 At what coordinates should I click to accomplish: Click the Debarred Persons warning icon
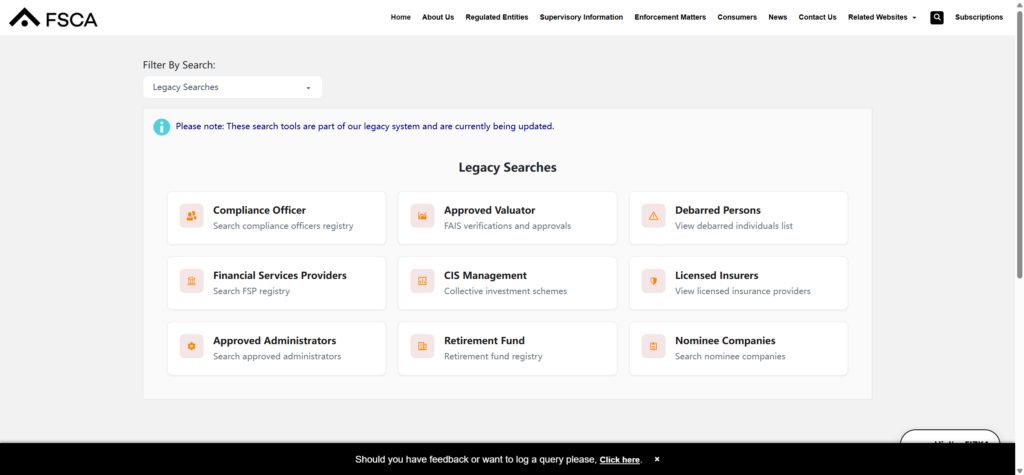click(653, 216)
